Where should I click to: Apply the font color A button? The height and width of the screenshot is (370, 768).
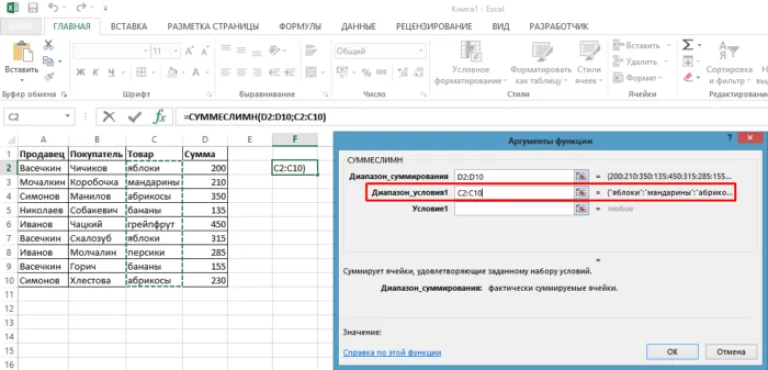click(195, 73)
